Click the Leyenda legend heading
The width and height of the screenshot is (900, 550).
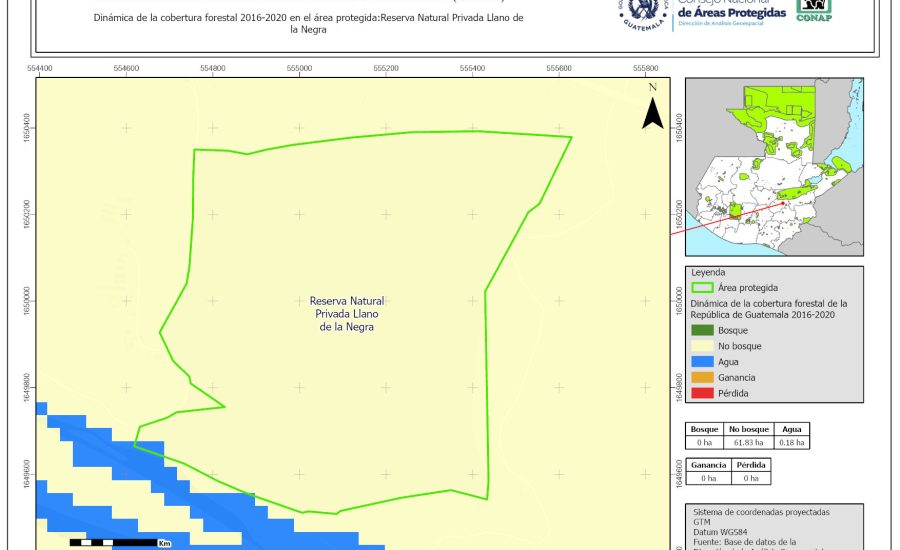[x=708, y=272]
